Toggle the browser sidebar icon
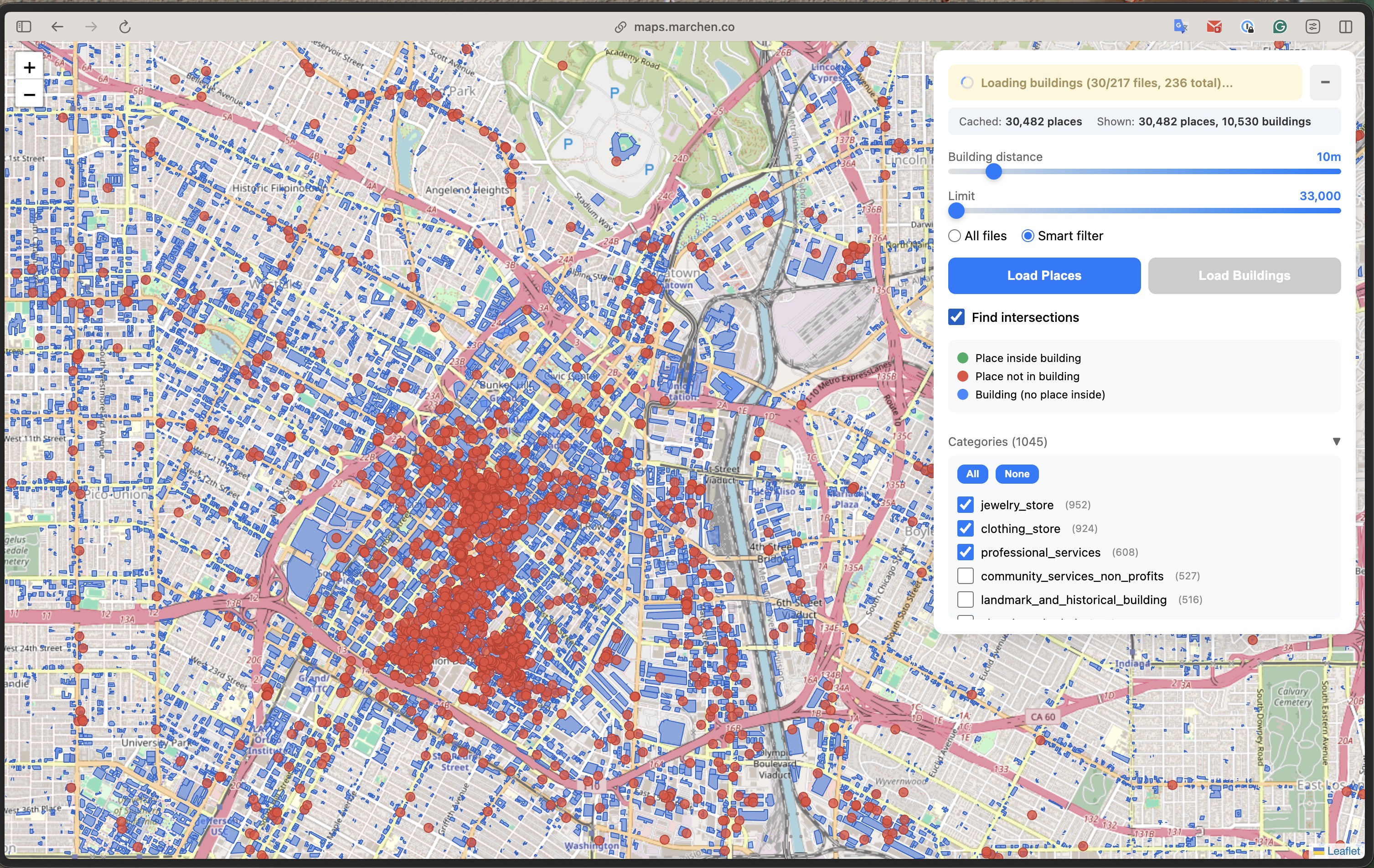 [x=23, y=27]
